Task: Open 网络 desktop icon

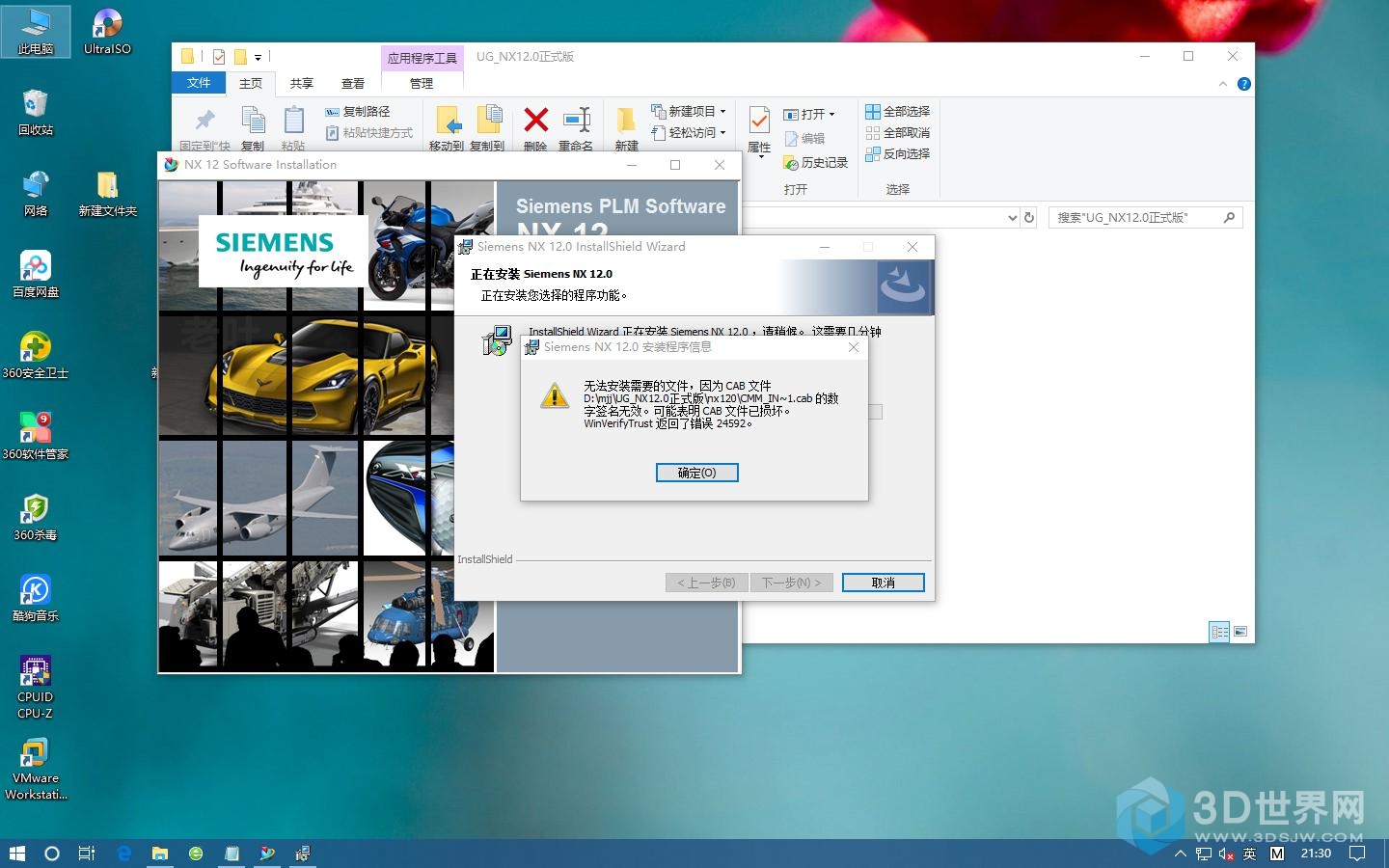Action: pyautogui.click(x=35, y=194)
